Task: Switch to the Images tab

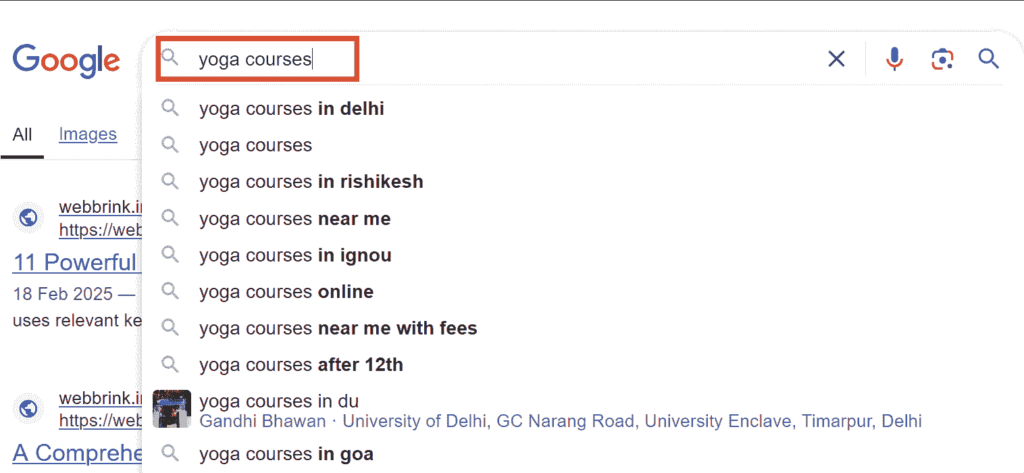Action: [x=88, y=135]
